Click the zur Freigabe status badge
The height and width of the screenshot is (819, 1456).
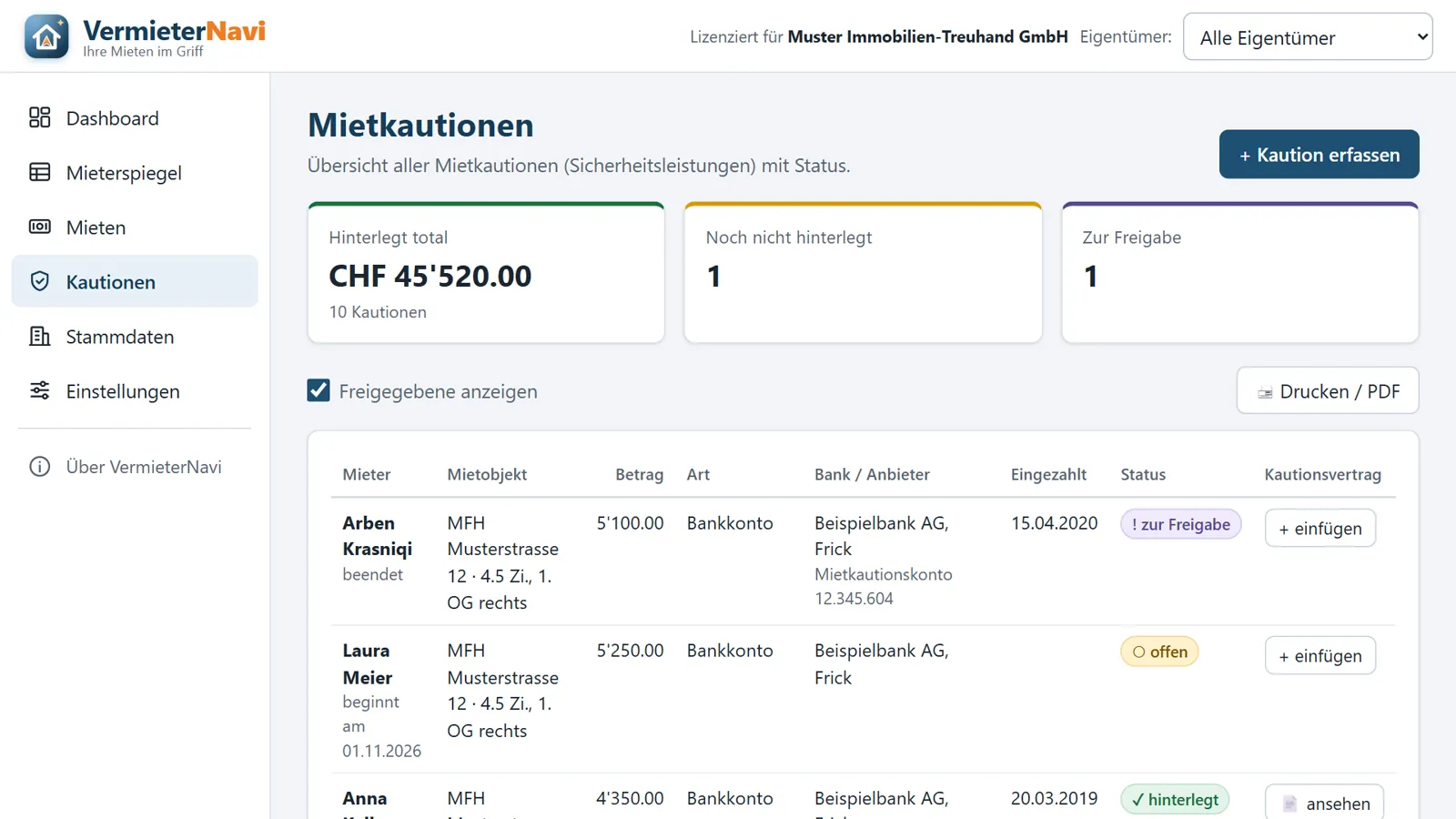pyautogui.click(x=1180, y=524)
